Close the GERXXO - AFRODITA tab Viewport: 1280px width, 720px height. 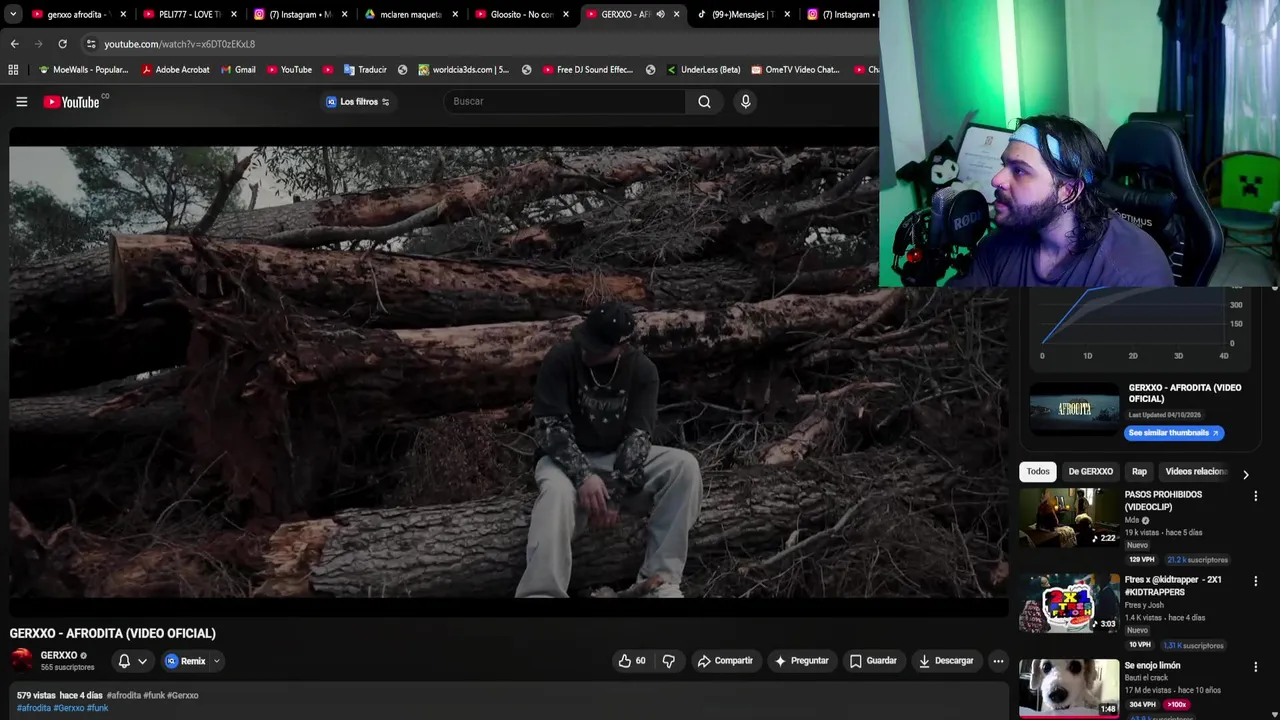[676, 14]
